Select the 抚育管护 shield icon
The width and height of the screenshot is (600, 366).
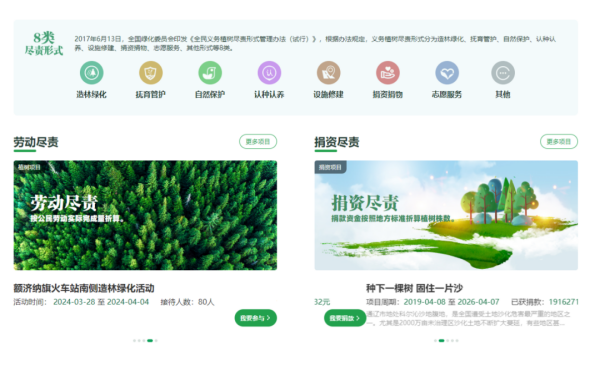[x=151, y=73]
